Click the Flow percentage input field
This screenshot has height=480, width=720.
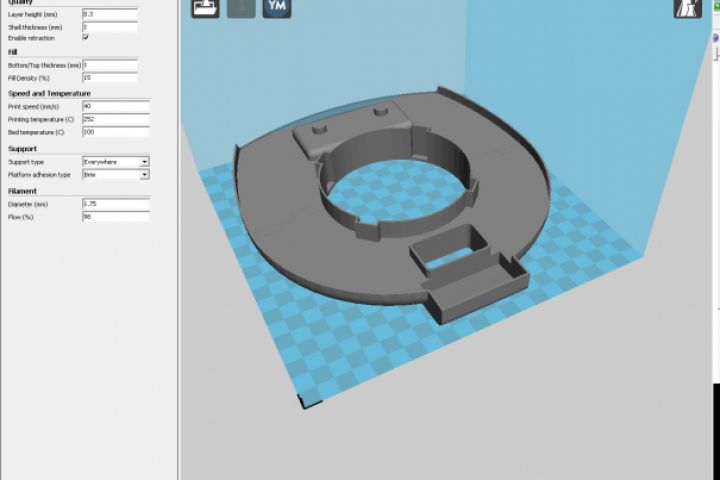116,217
